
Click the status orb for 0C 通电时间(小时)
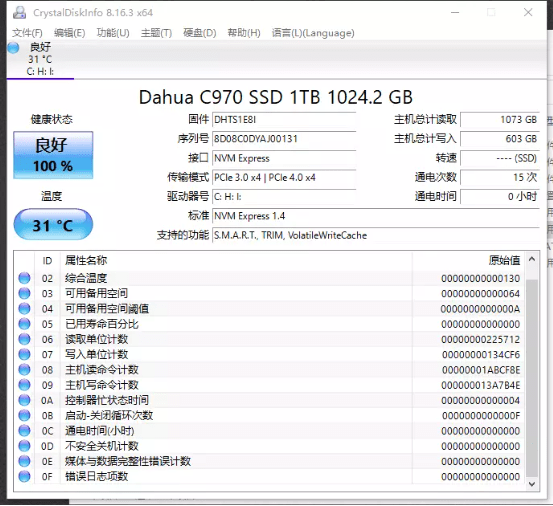coord(24,431)
